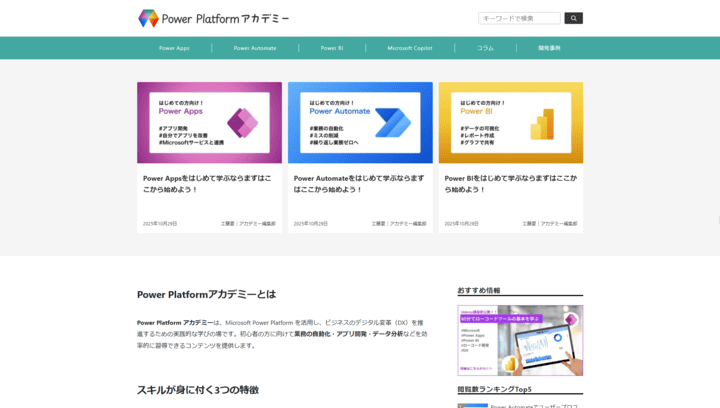Click the date under Power Automate article
This screenshot has width=720, height=408.
[x=310, y=224]
